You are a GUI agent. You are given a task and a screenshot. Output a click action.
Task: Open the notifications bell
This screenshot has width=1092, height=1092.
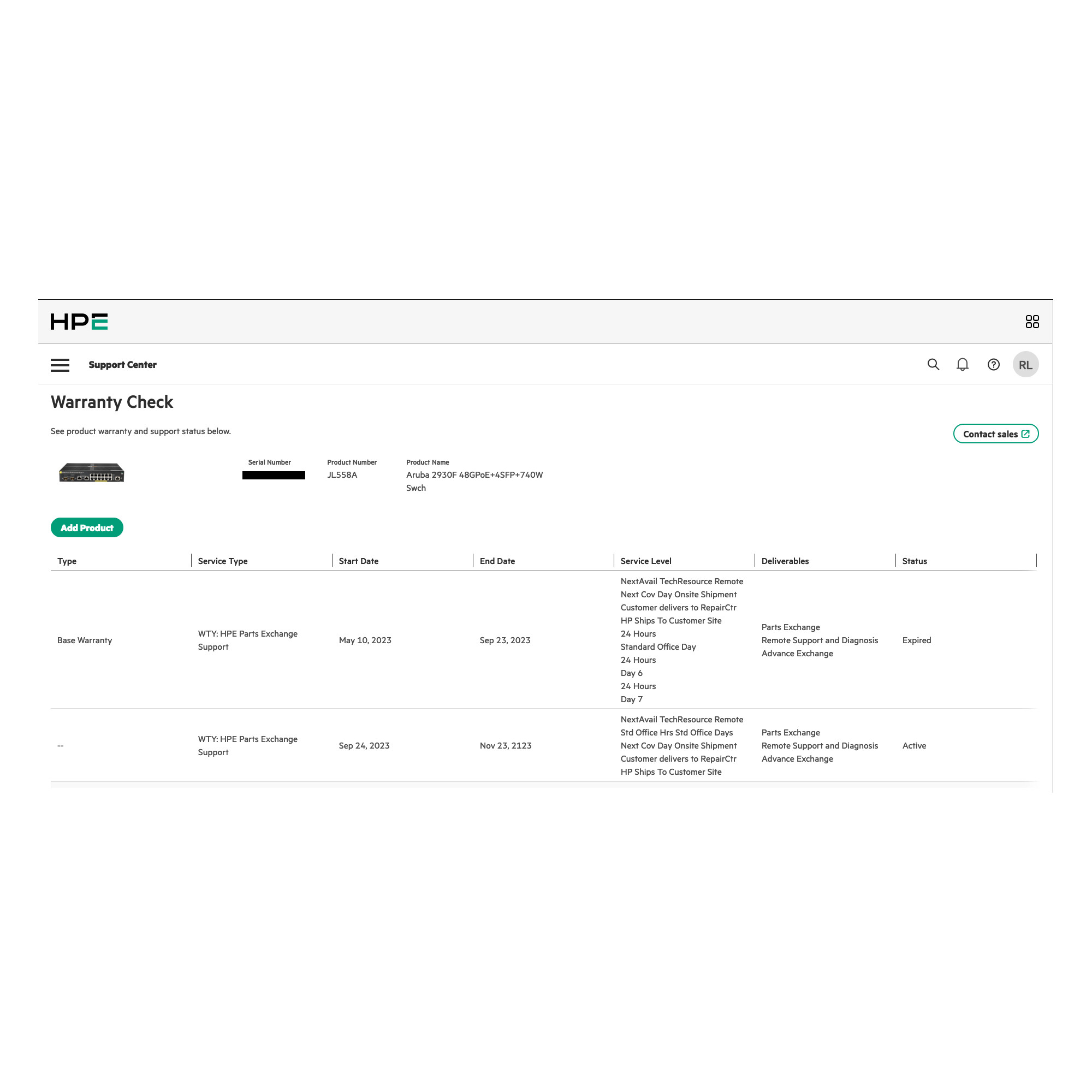click(962, 365)
